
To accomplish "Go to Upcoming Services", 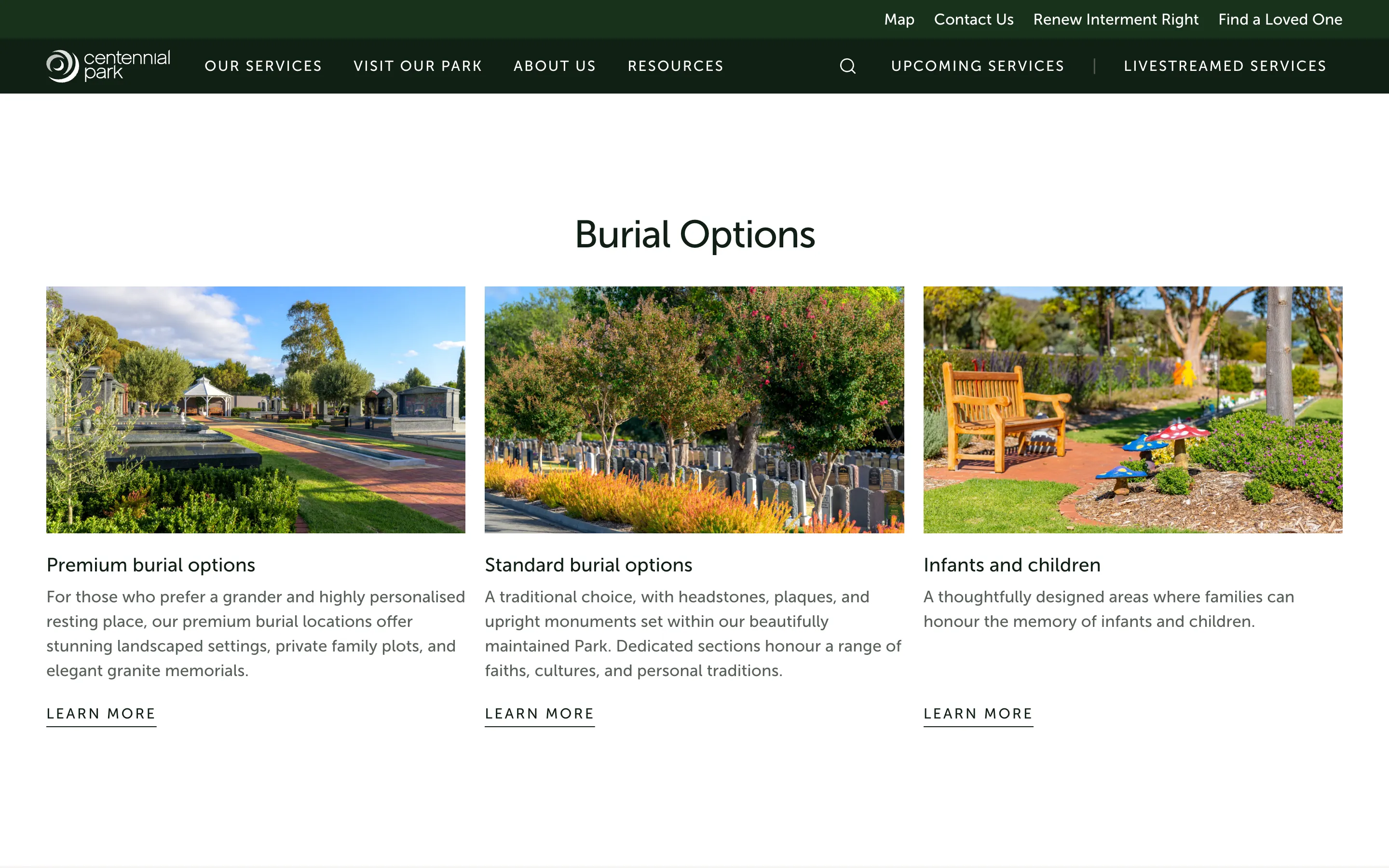I will click(x=978, y=66).
